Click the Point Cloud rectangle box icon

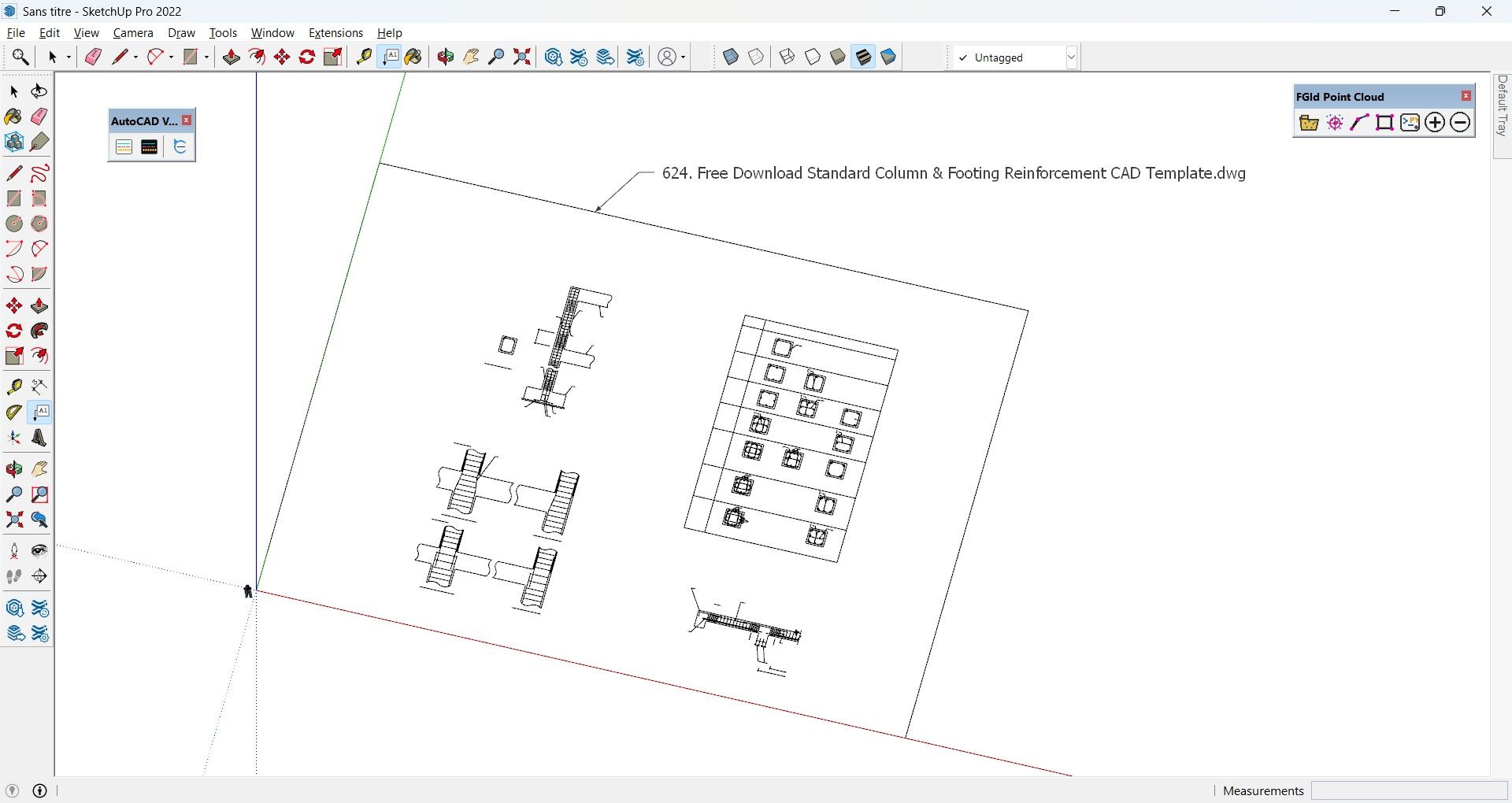tap(1385, 123)
